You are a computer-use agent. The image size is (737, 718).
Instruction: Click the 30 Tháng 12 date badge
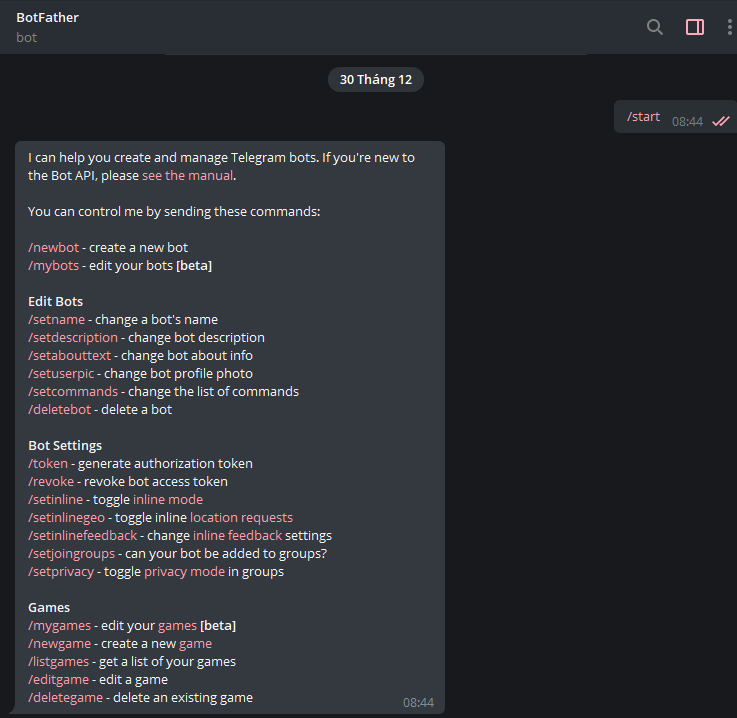pyautogui.click(x=375, y=80)
